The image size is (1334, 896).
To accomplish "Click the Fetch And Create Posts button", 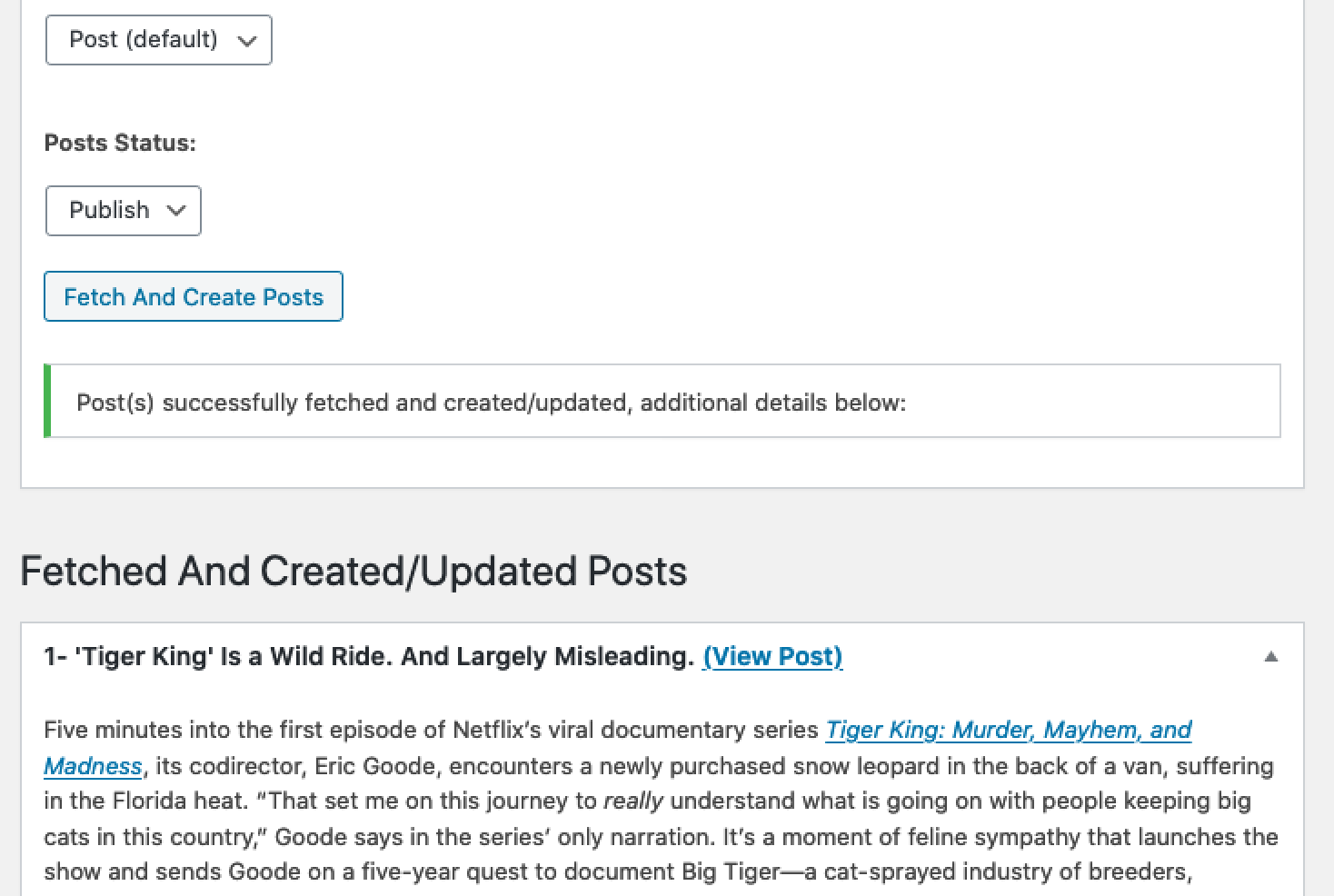I will coord(194,296).
